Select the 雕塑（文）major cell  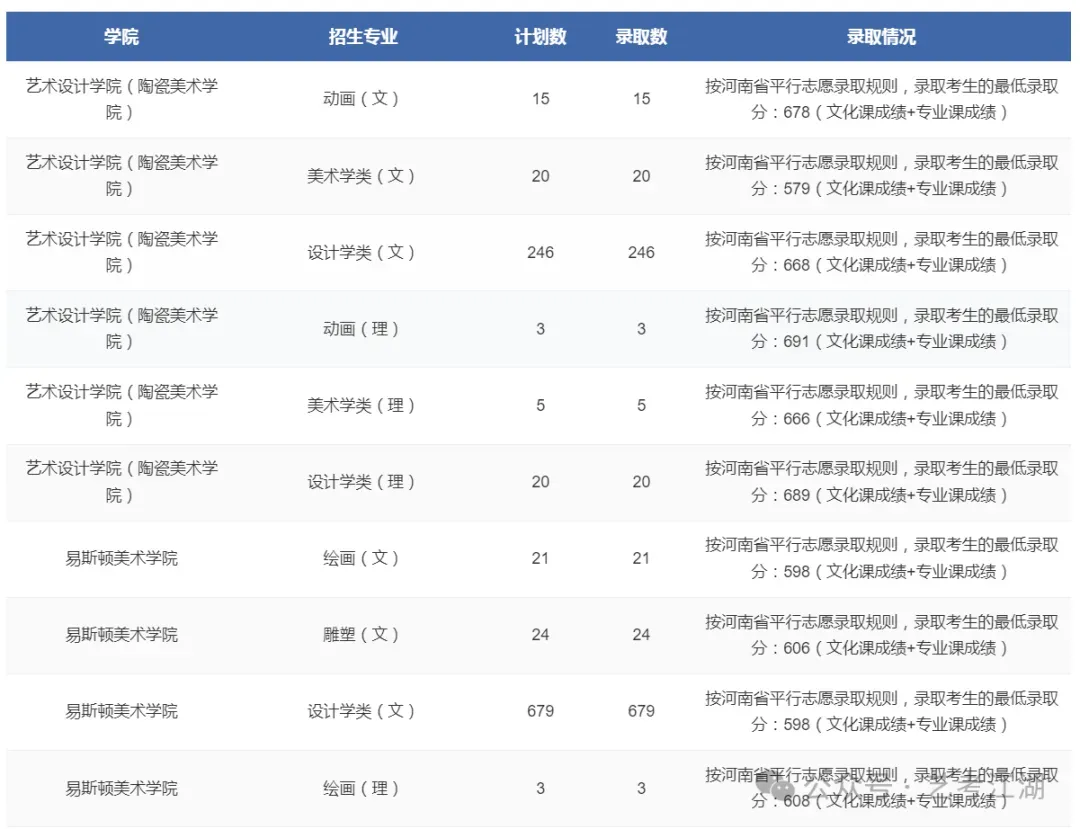coord(361,634)
